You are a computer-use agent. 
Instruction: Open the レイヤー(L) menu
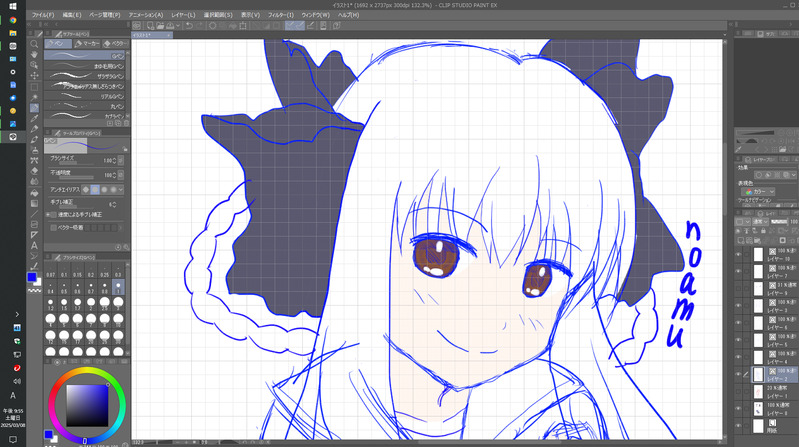[182, 15]
